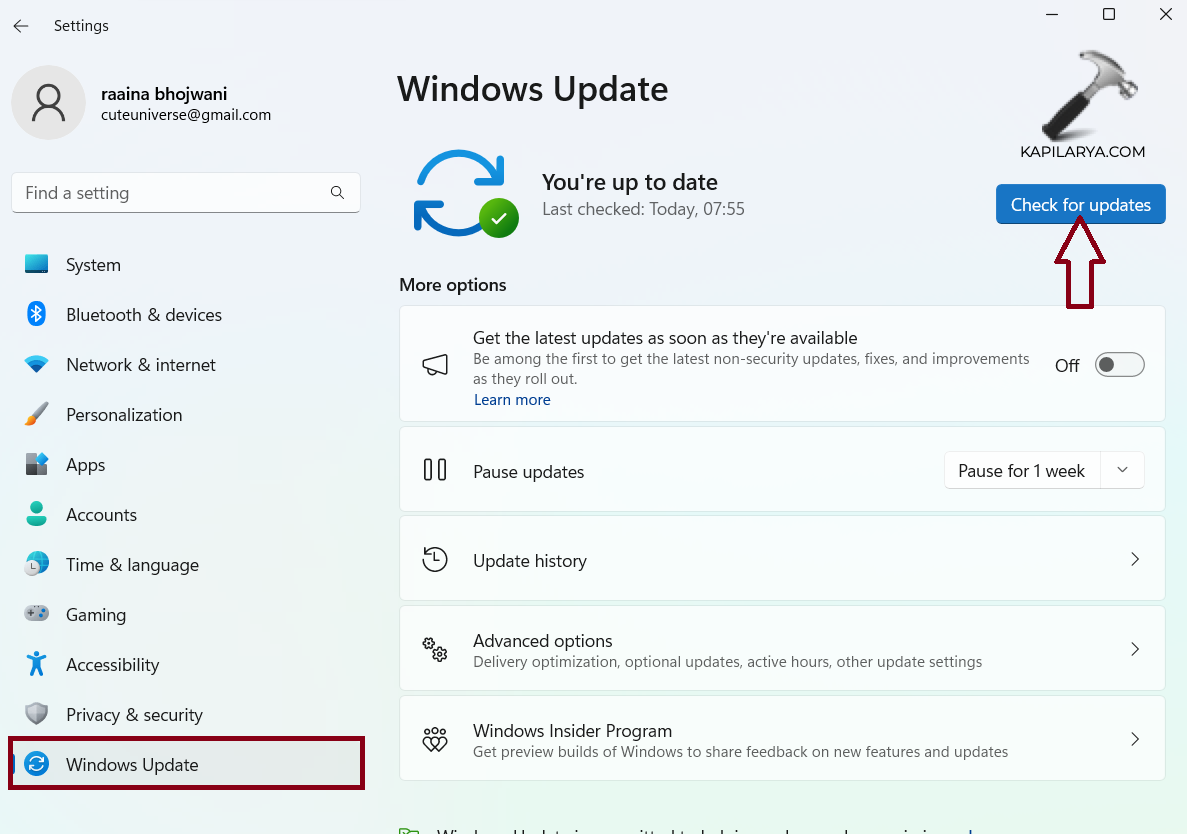This screenshot has width=1187, height=834.
Task: Open Gaming via its controller icon
Action: tap(37, 614)
